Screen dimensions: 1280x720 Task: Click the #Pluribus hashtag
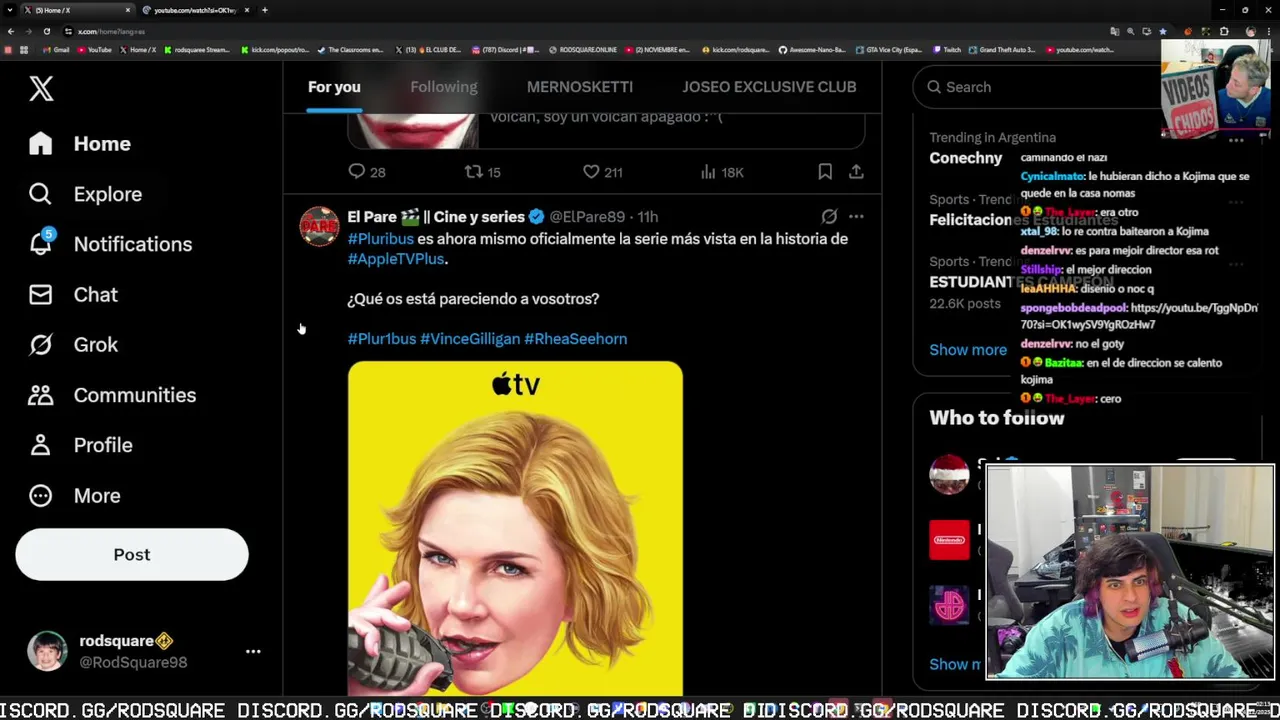[x=380, y=239]
